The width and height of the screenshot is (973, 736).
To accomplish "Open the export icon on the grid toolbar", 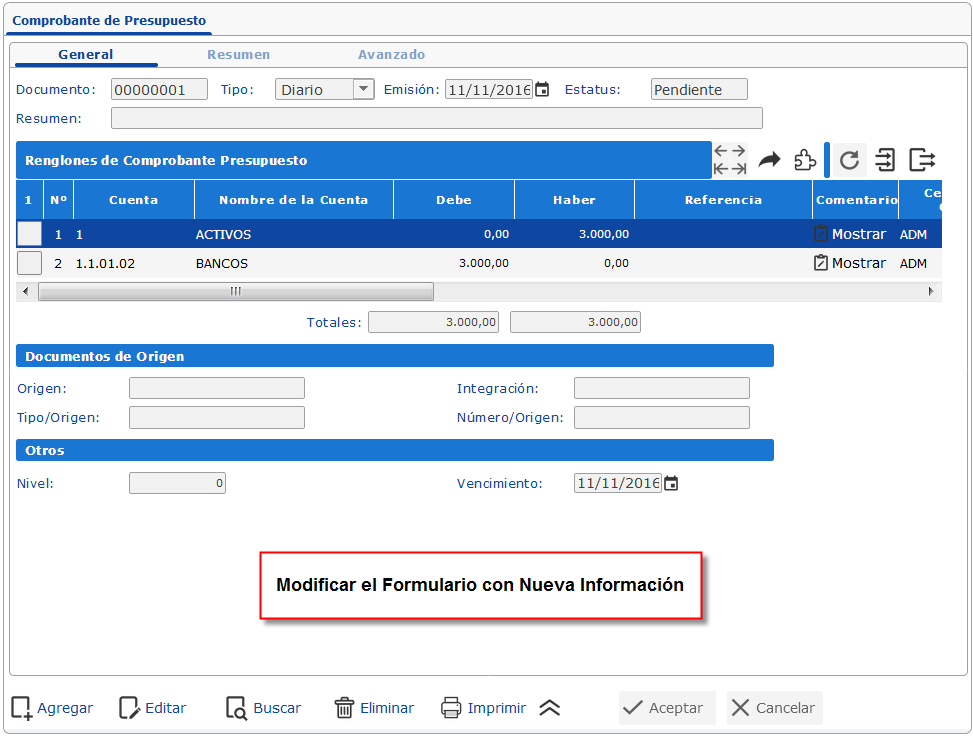I will [x=921, y=159].
